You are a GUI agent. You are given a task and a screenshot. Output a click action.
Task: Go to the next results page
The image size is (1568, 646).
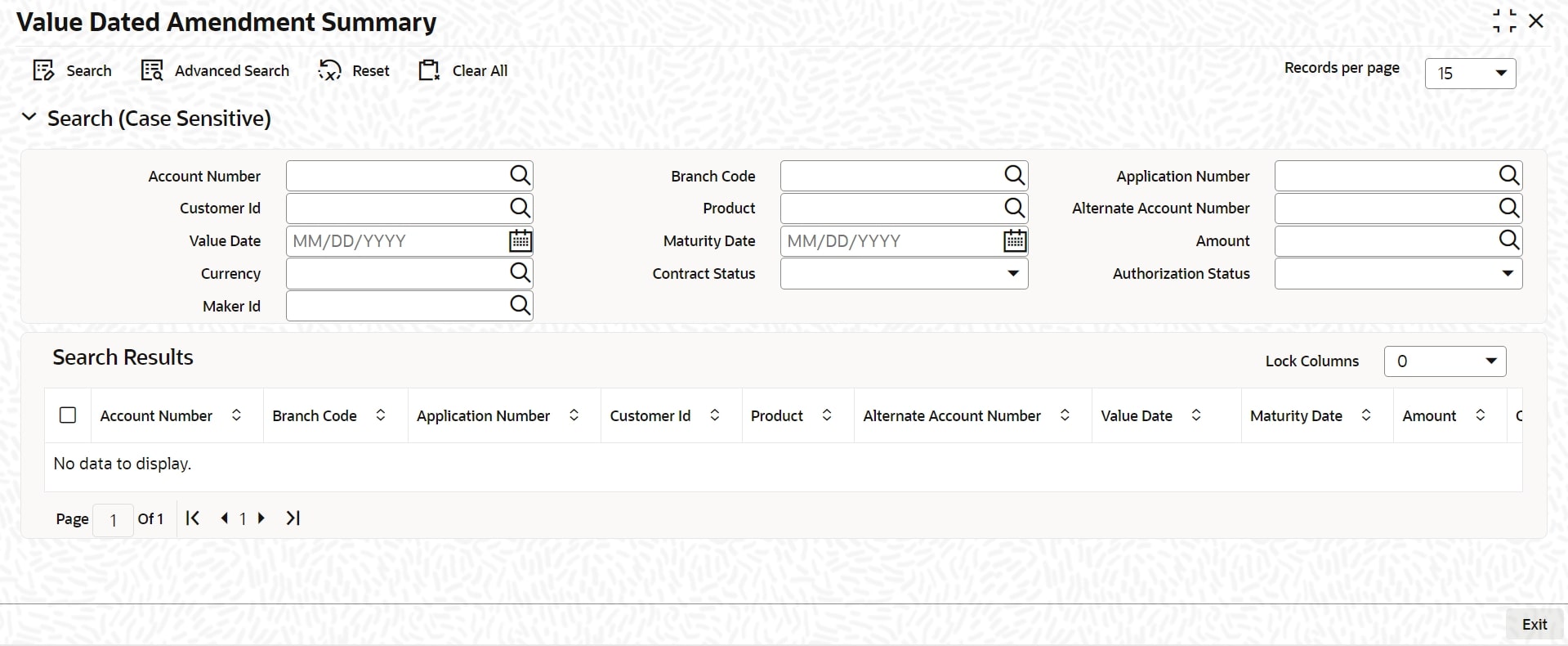point(261,518)
